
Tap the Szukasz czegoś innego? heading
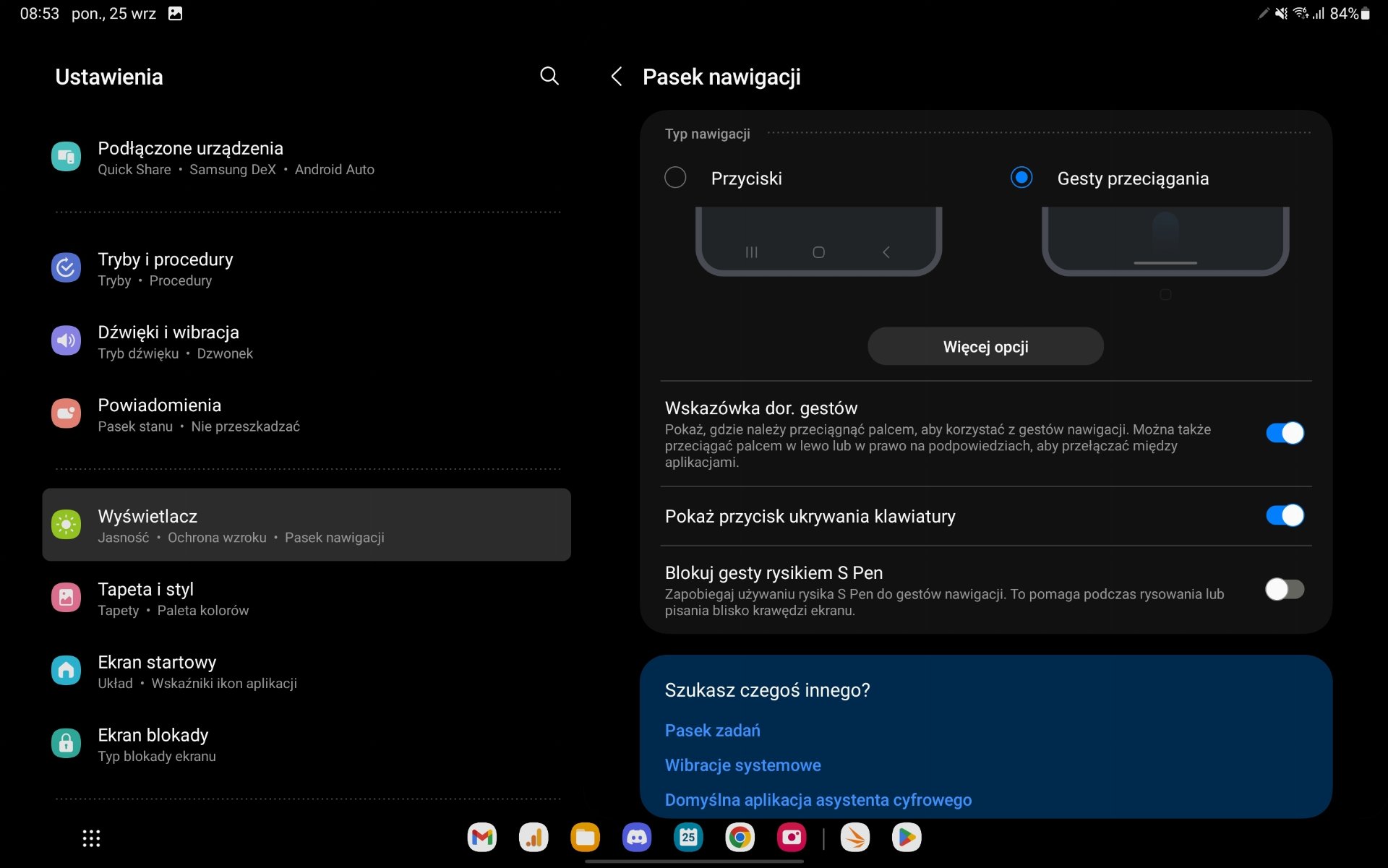pos(767,690)
